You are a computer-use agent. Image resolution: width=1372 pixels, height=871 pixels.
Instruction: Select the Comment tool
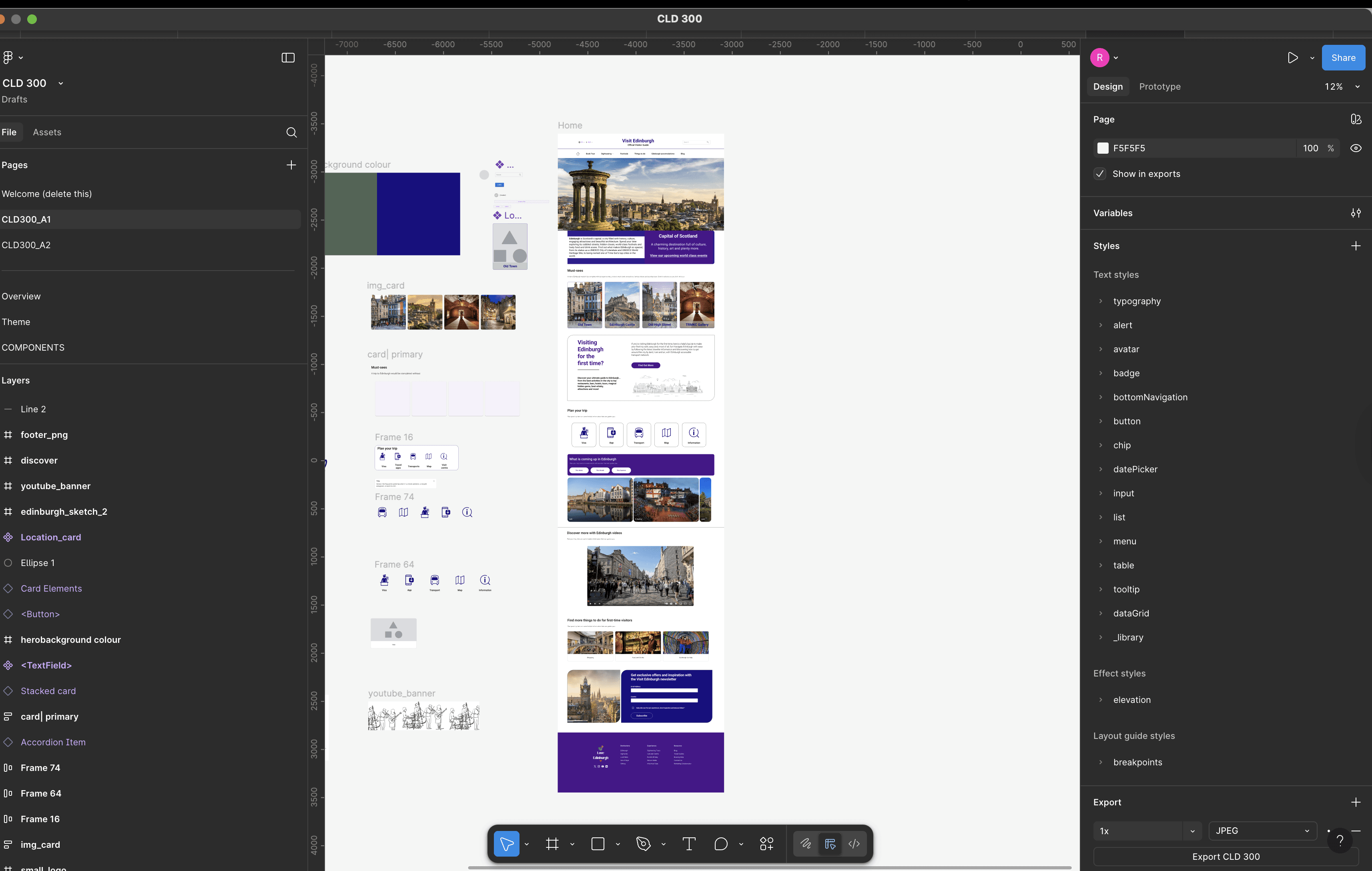pos(721,844)
